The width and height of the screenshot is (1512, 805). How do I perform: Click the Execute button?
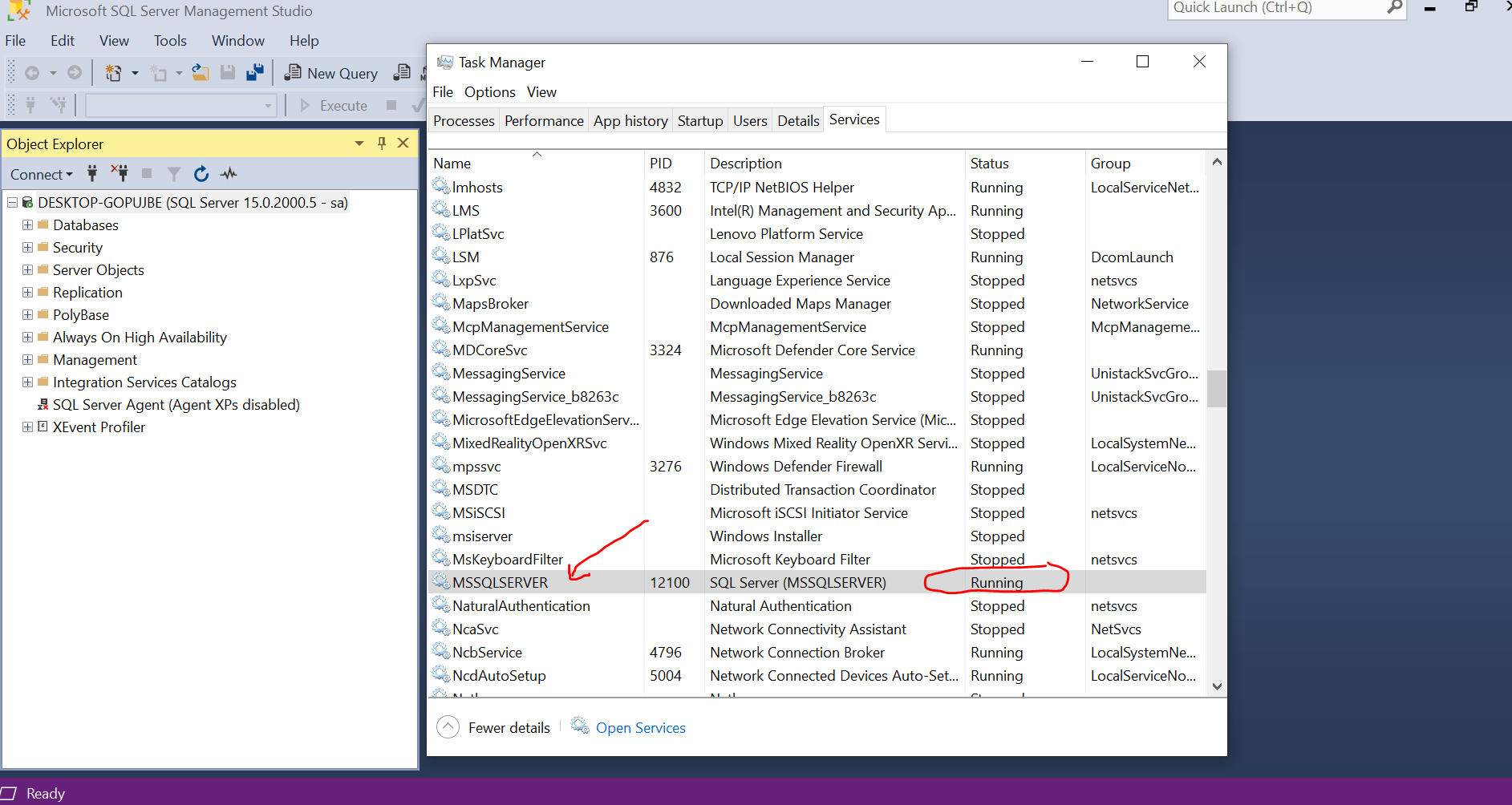pyautogui.click(x=333, y=105)
